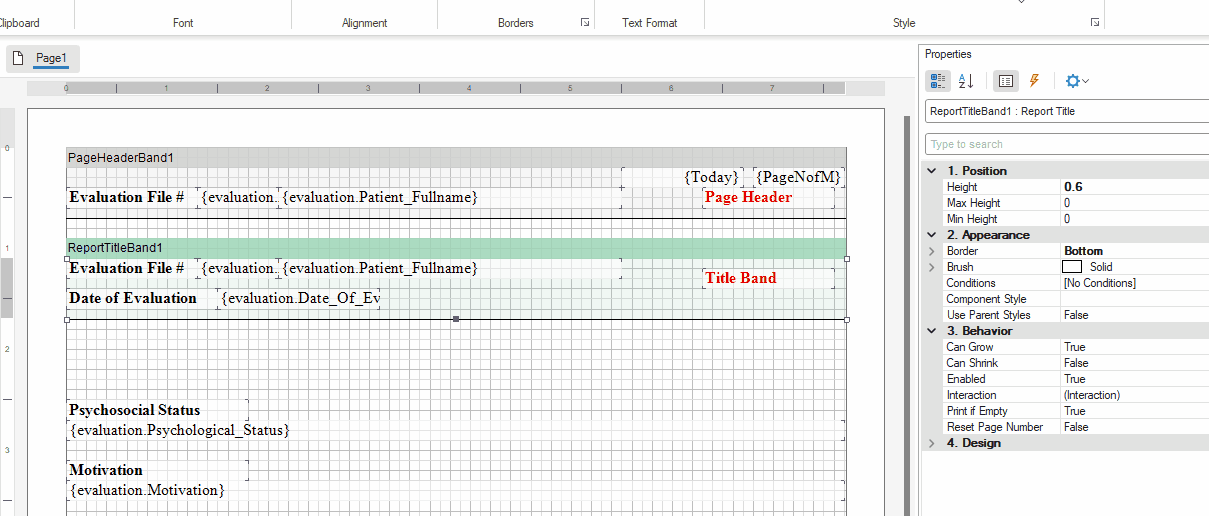This screenshot has height=516, width=1209.
Task: Select the Motivation heading
Action: tap(157, 470)
